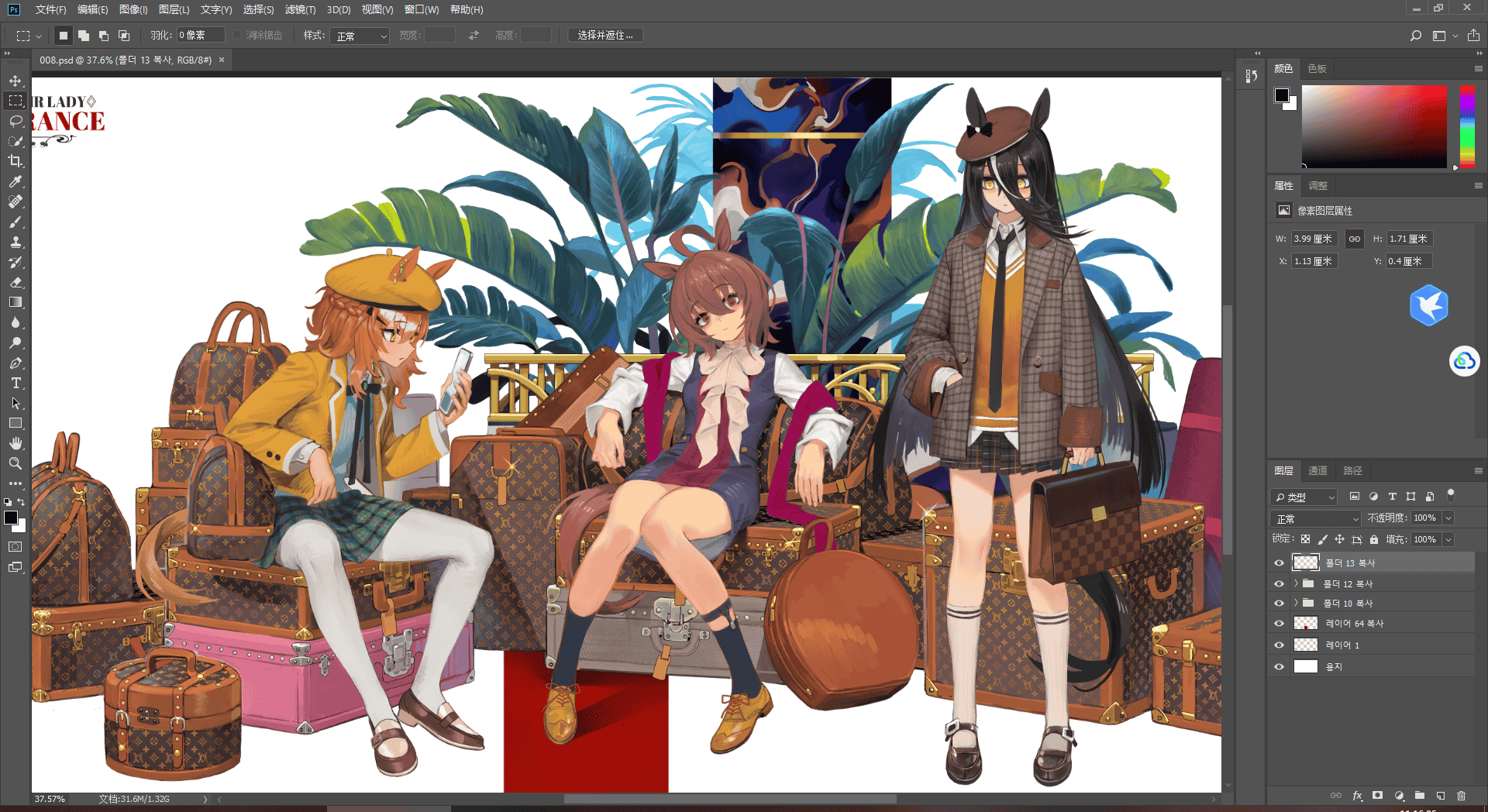The image size is (1488, 812).
Task: Close the 008.psd document tab
Action: 222,60
